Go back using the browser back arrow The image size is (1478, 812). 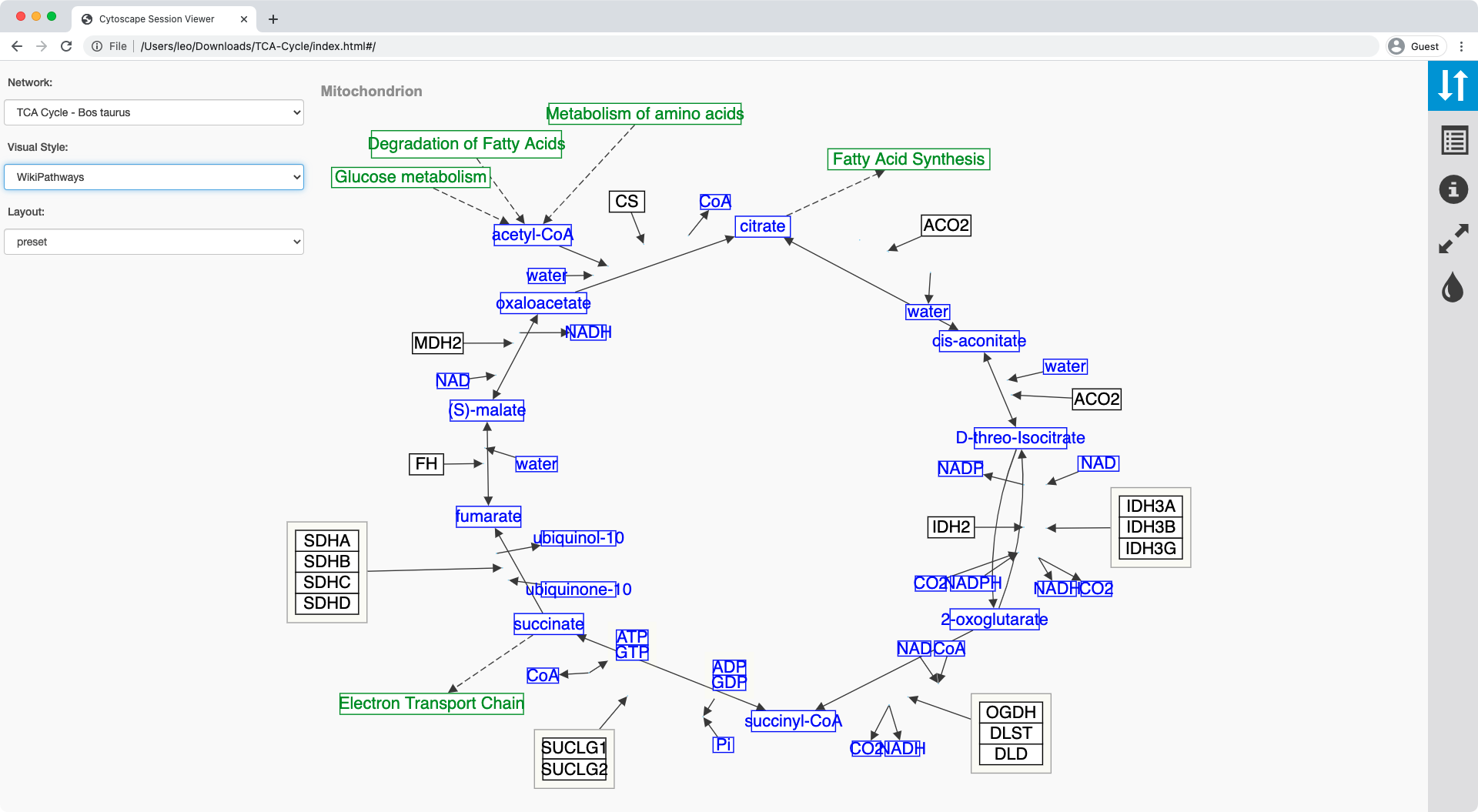pyautogui.click(x=17, y=46)
